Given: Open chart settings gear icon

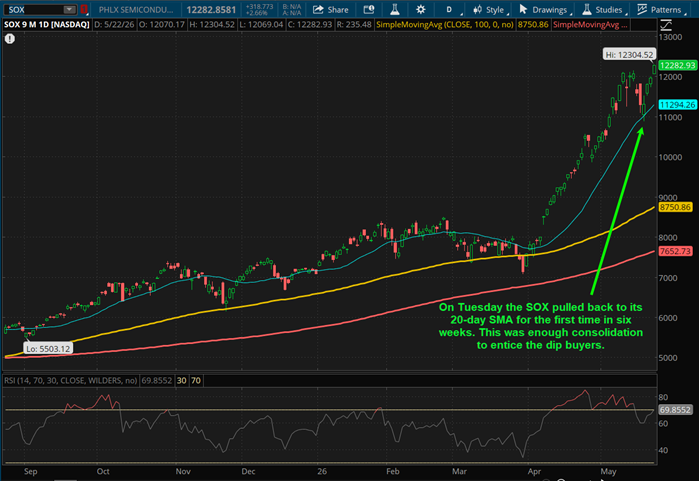Looking at the screenshot, I should tap(420, 9).
